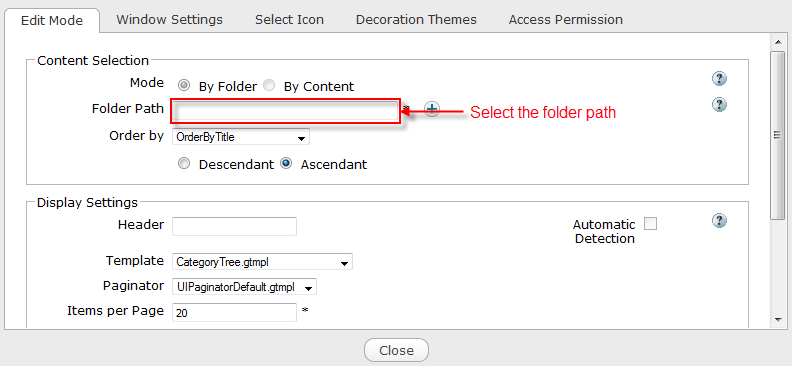The height and width of the screenshot is (366, 792).
Task: Select the By Folder radio button
Action: (184, 85)
